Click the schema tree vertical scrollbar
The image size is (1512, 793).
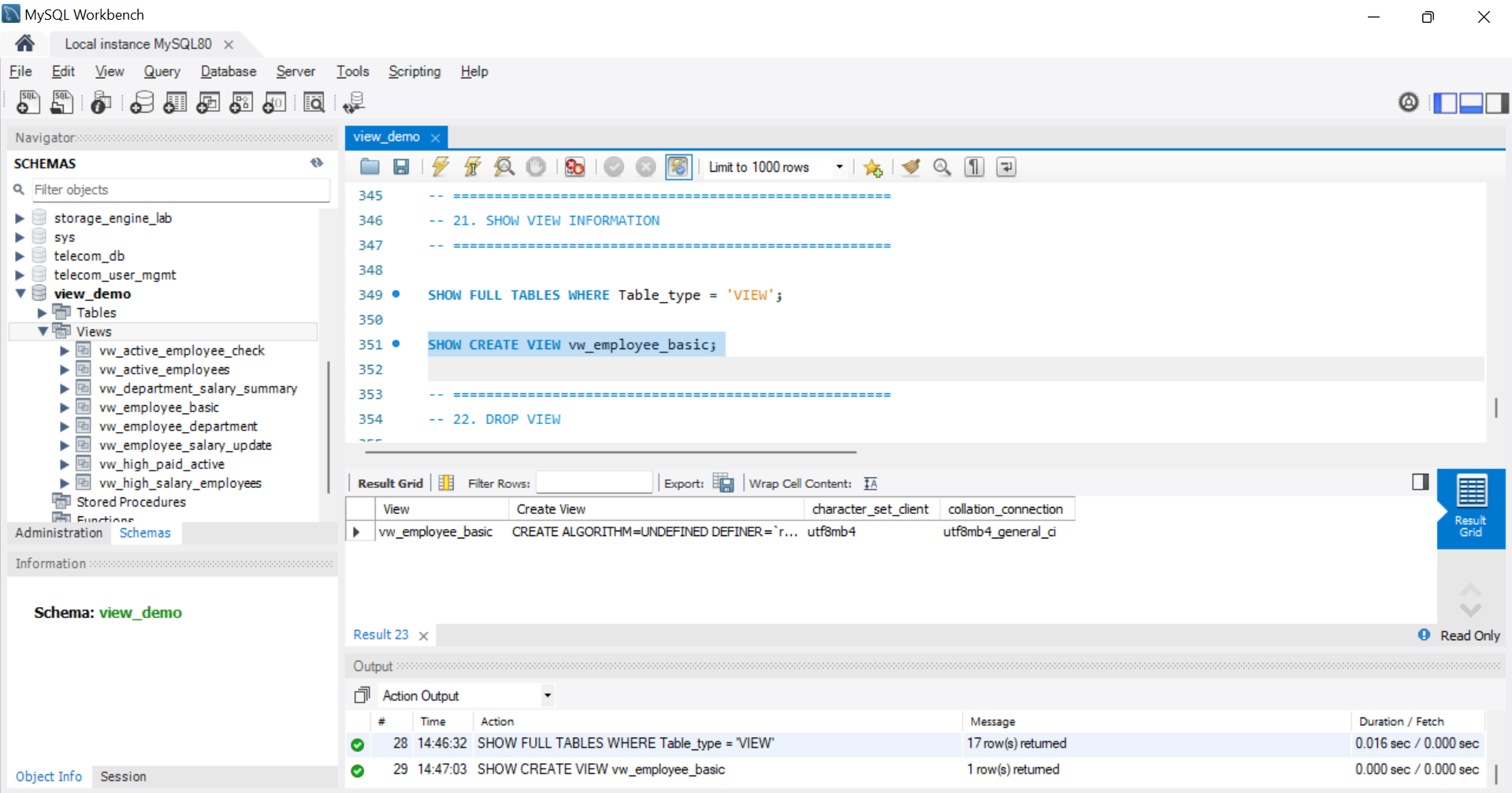328,427
